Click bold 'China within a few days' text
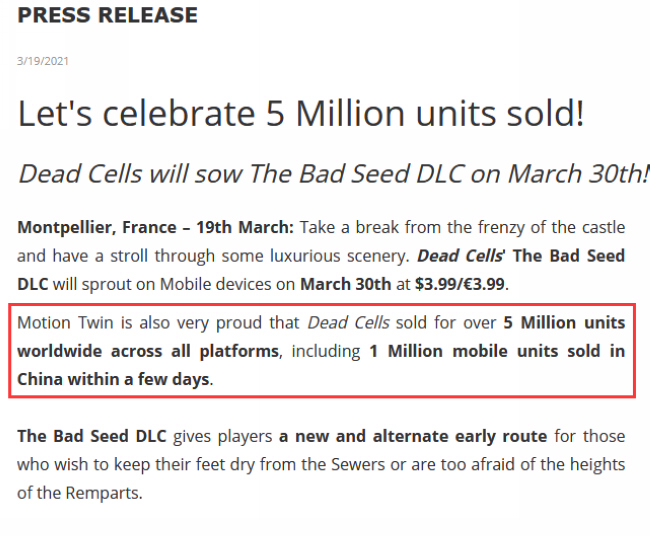The width and height of the screenshot is (650, 536). point(113,379)
